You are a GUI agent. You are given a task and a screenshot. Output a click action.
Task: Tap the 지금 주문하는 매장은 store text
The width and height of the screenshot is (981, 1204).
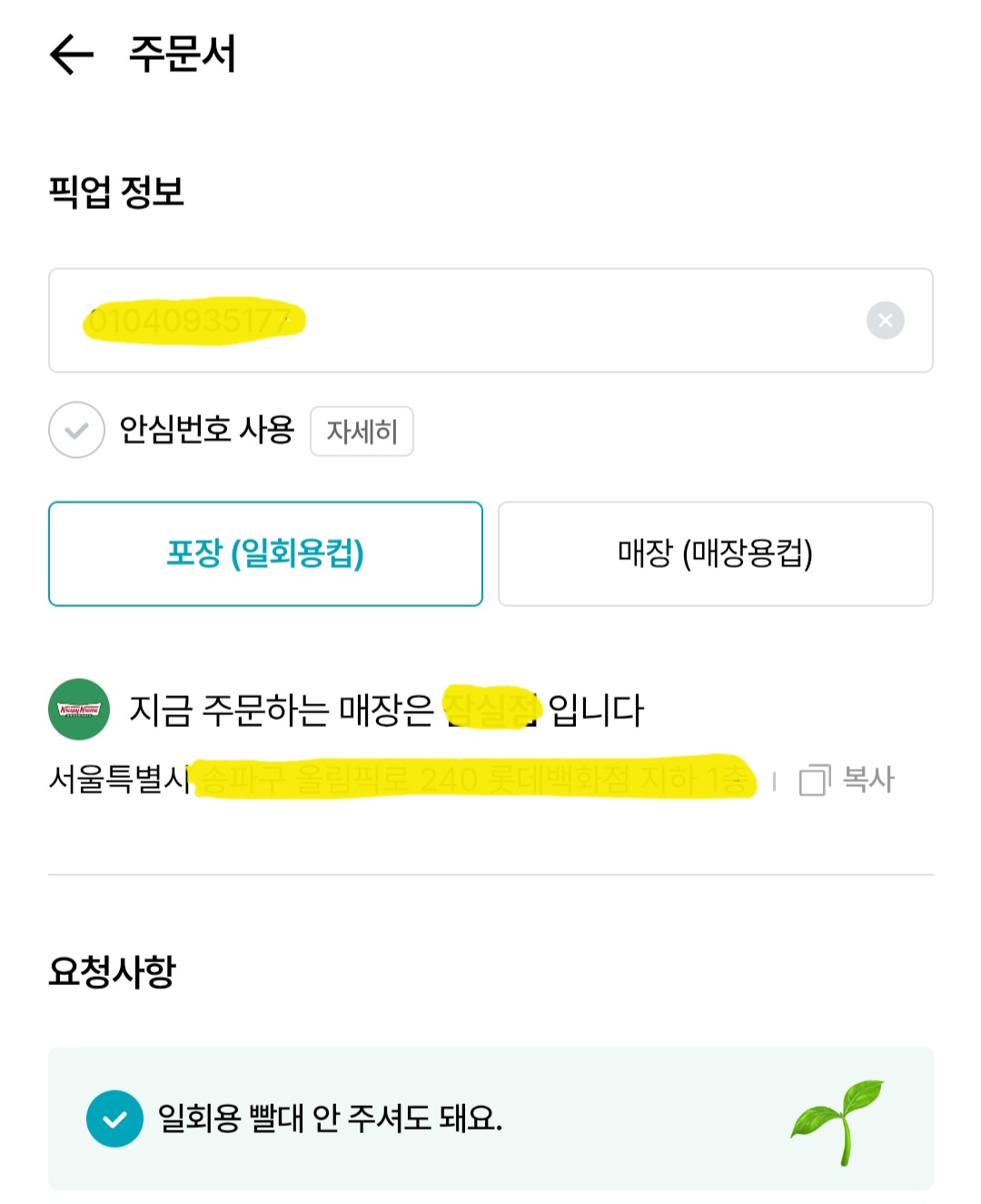coord(282,711)
